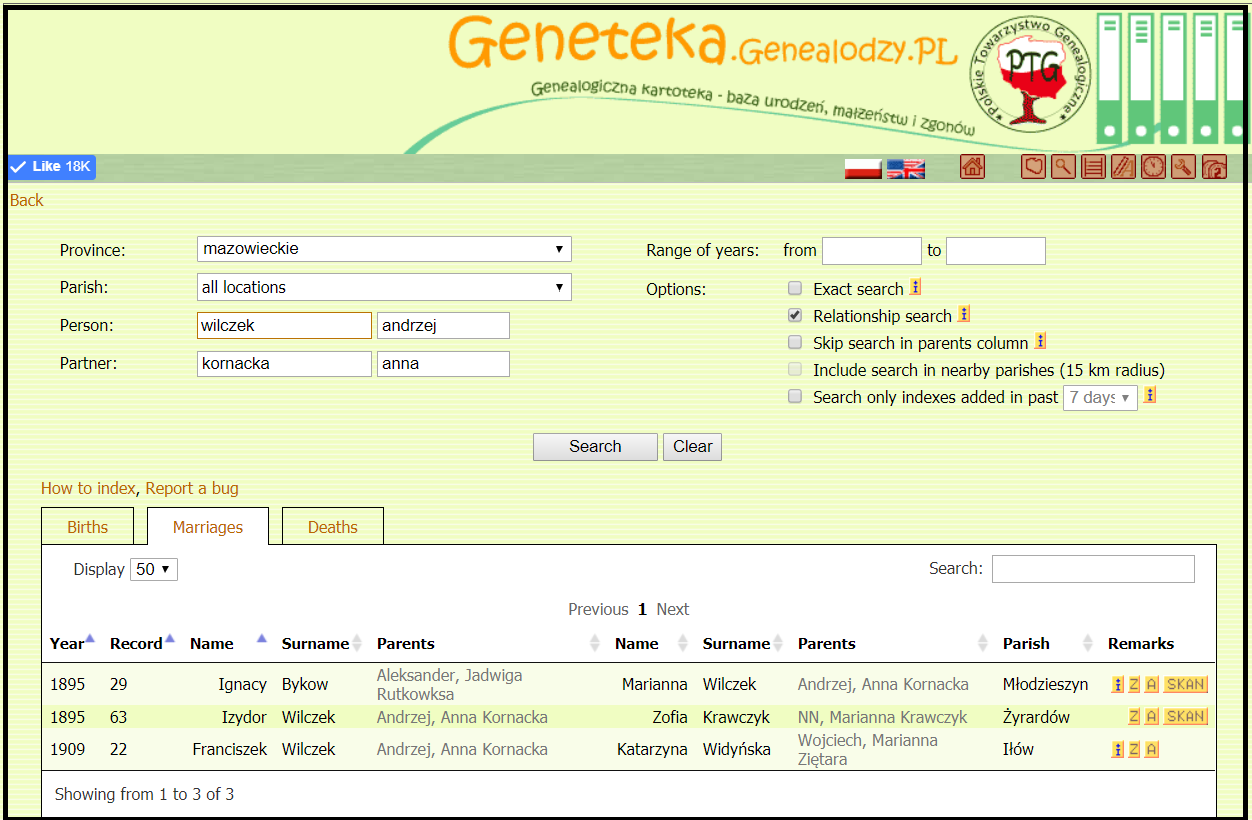Follow the Report a bug link

coord(192,489)
